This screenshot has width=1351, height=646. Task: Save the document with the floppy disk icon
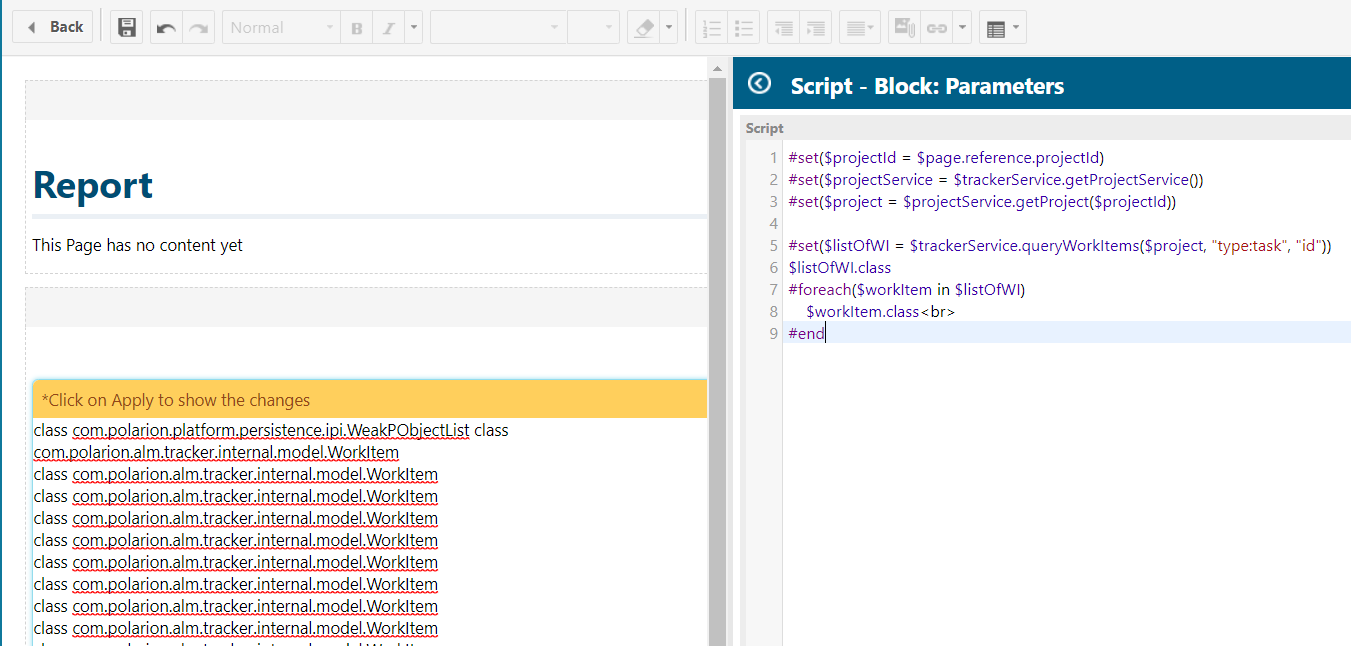click(126, 27)
